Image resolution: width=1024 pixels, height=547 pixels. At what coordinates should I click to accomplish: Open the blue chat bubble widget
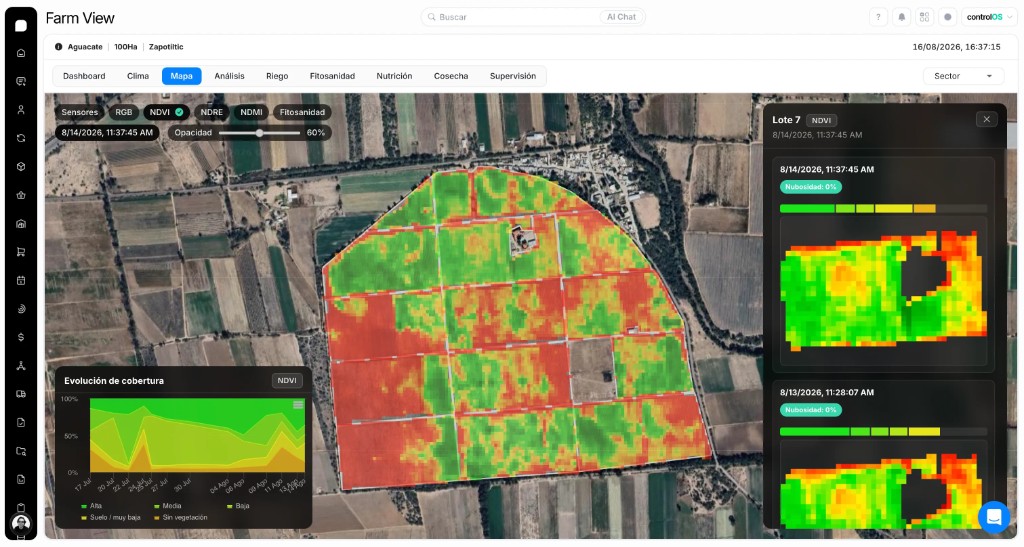pos(994,517)
